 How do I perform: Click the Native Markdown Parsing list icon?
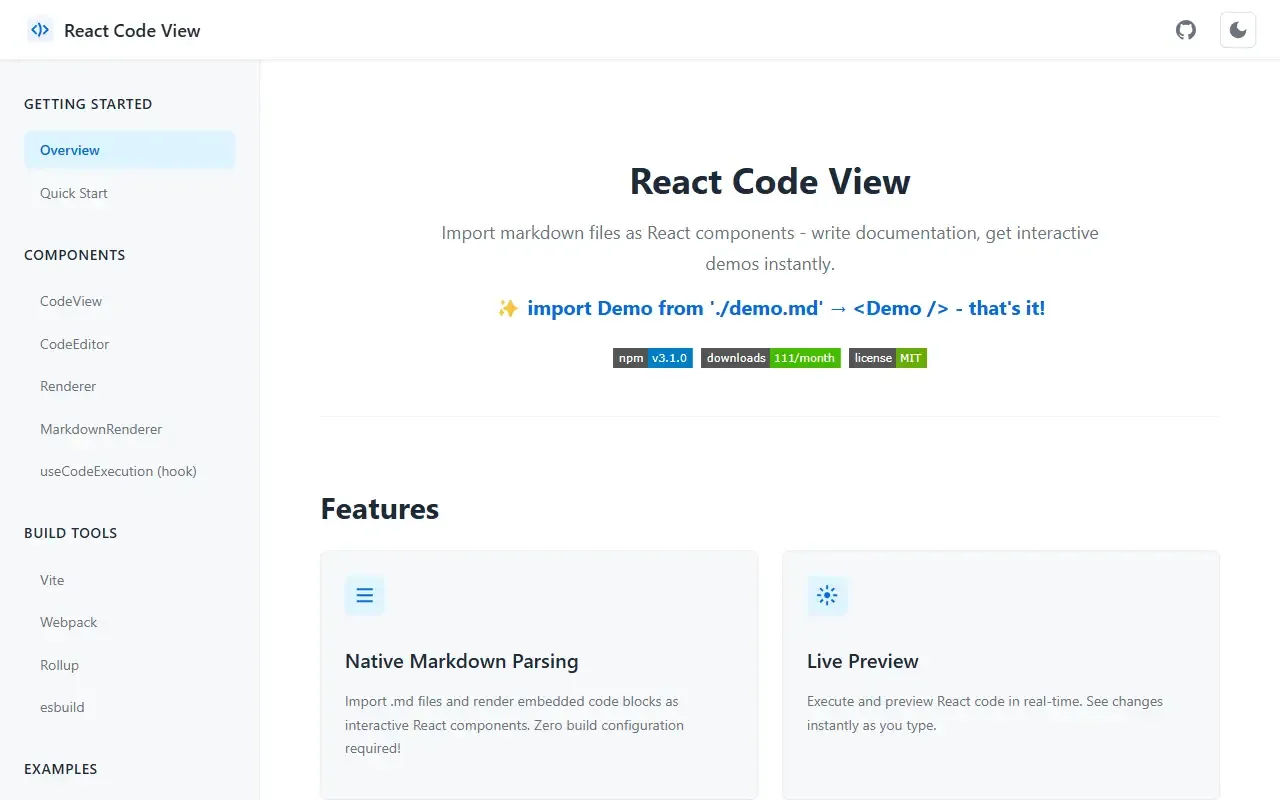tap(365, 596)
